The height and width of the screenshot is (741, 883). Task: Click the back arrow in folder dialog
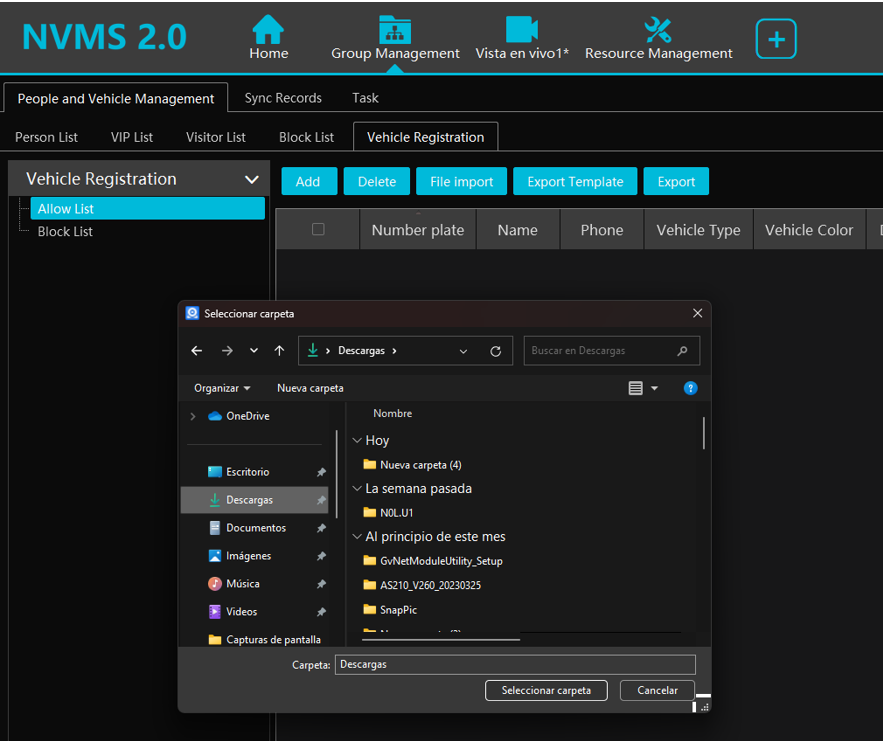pyautogui.click(x=197, y=351)
